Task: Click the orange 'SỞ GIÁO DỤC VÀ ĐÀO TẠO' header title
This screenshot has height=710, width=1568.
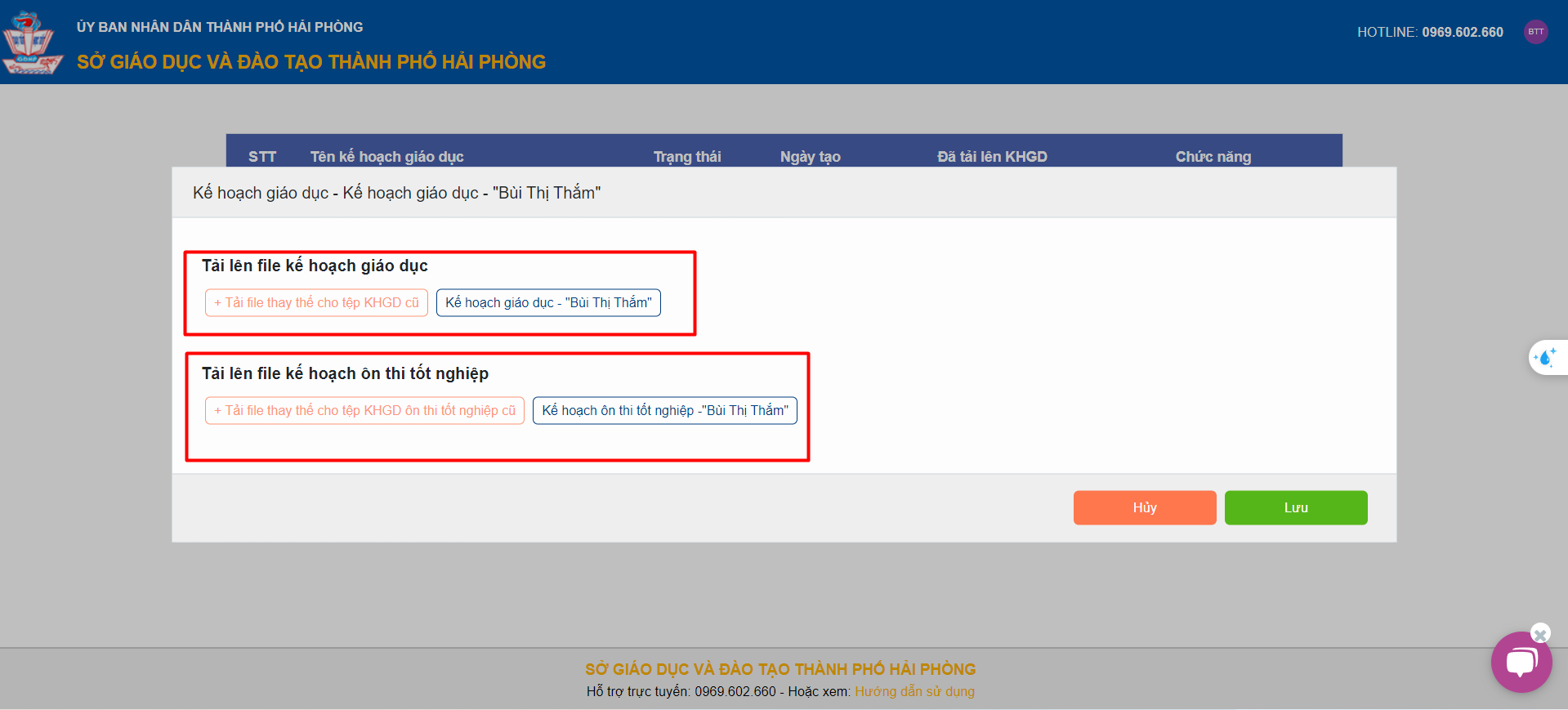Action: coord(311,62)
